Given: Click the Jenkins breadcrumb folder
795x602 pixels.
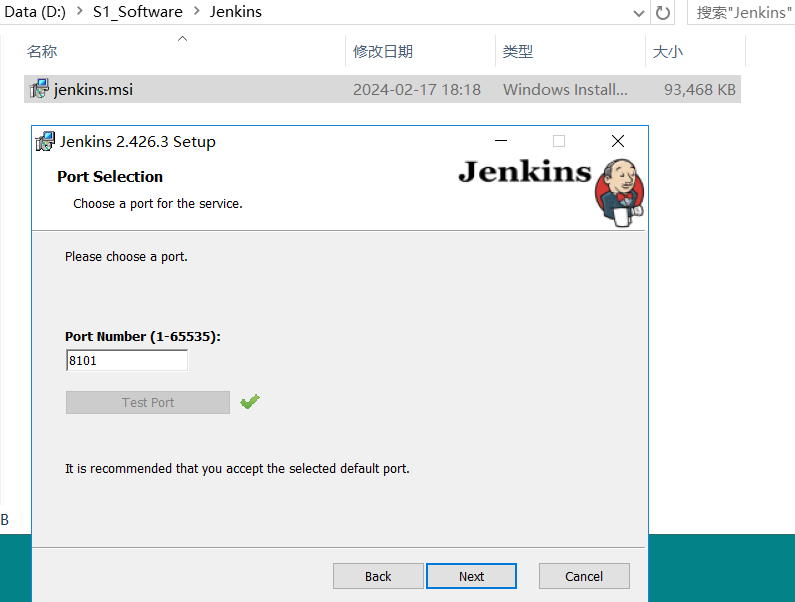Looking at the screenshot, I should pyautogui.click(x=236, y=12).
